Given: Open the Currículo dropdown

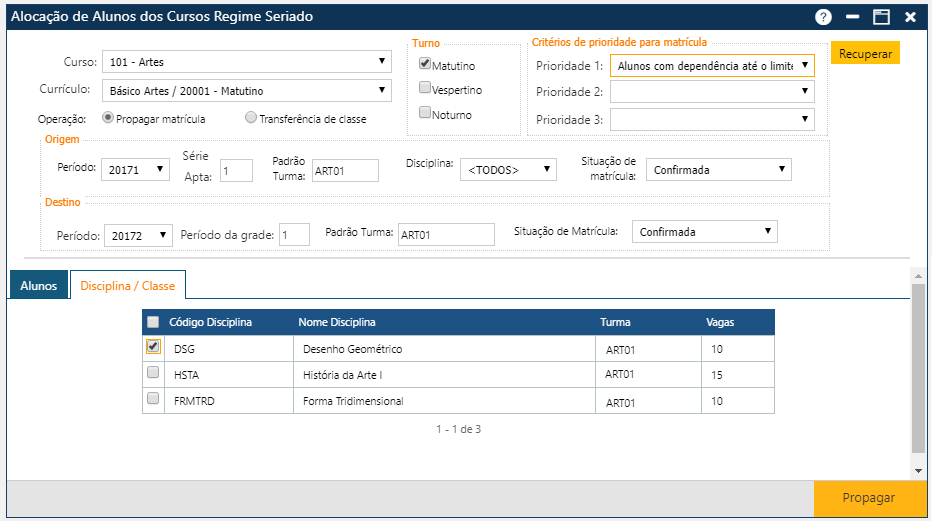Looking at the screenshot, I should (x=247, y=91).
